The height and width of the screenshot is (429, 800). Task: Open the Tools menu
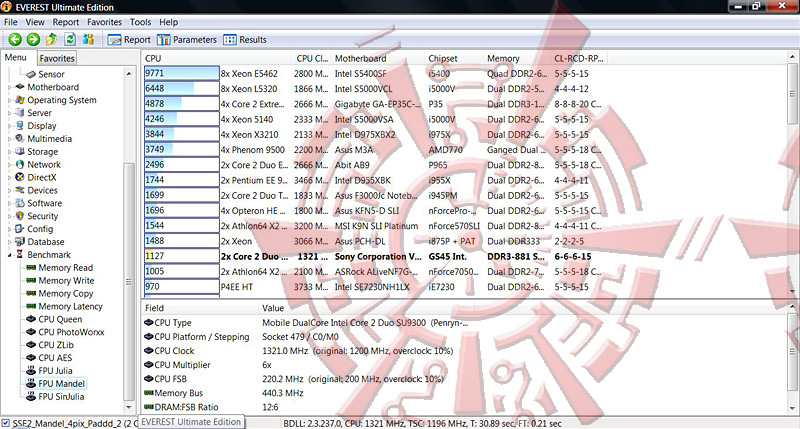(x=140, y=22)
